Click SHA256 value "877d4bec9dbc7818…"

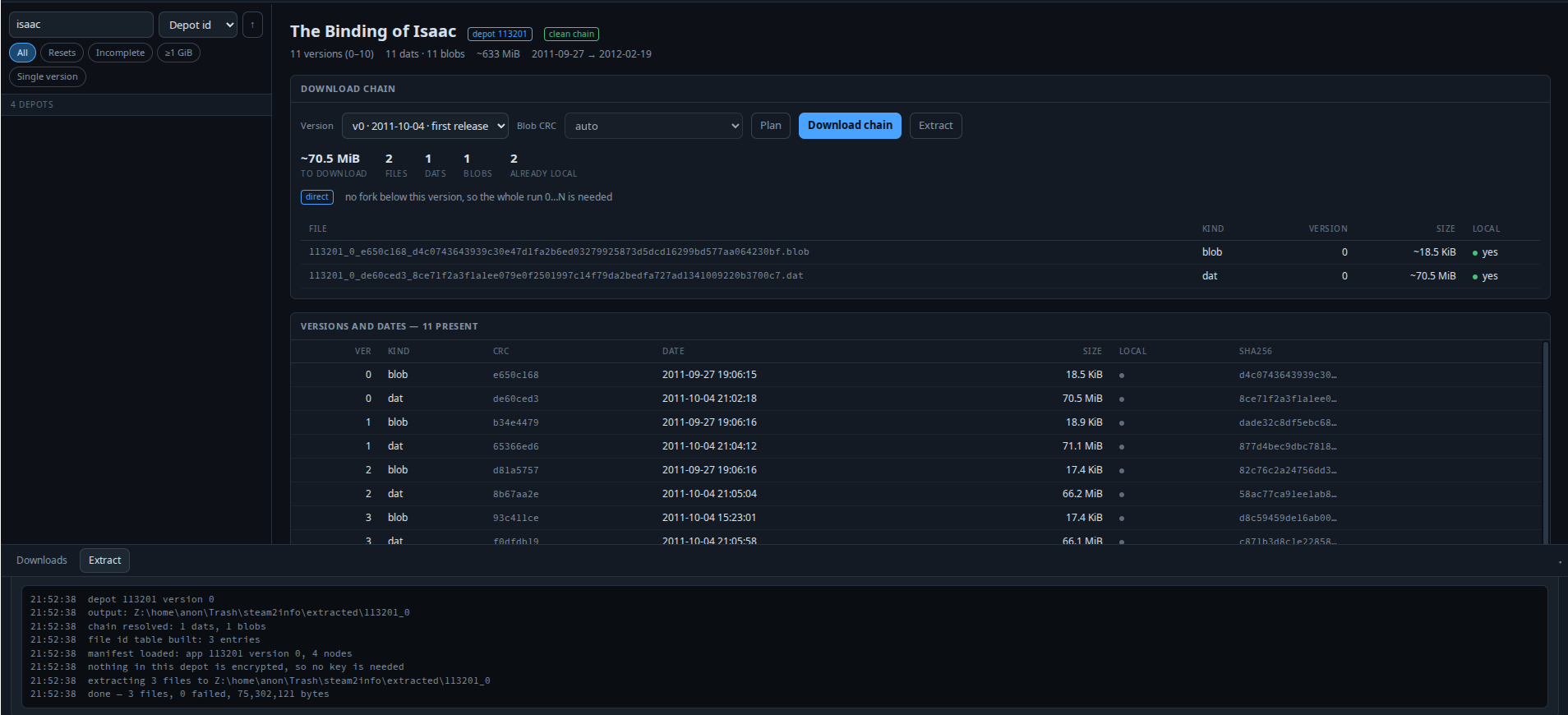pyautogui.click(x=1288, y=446)
